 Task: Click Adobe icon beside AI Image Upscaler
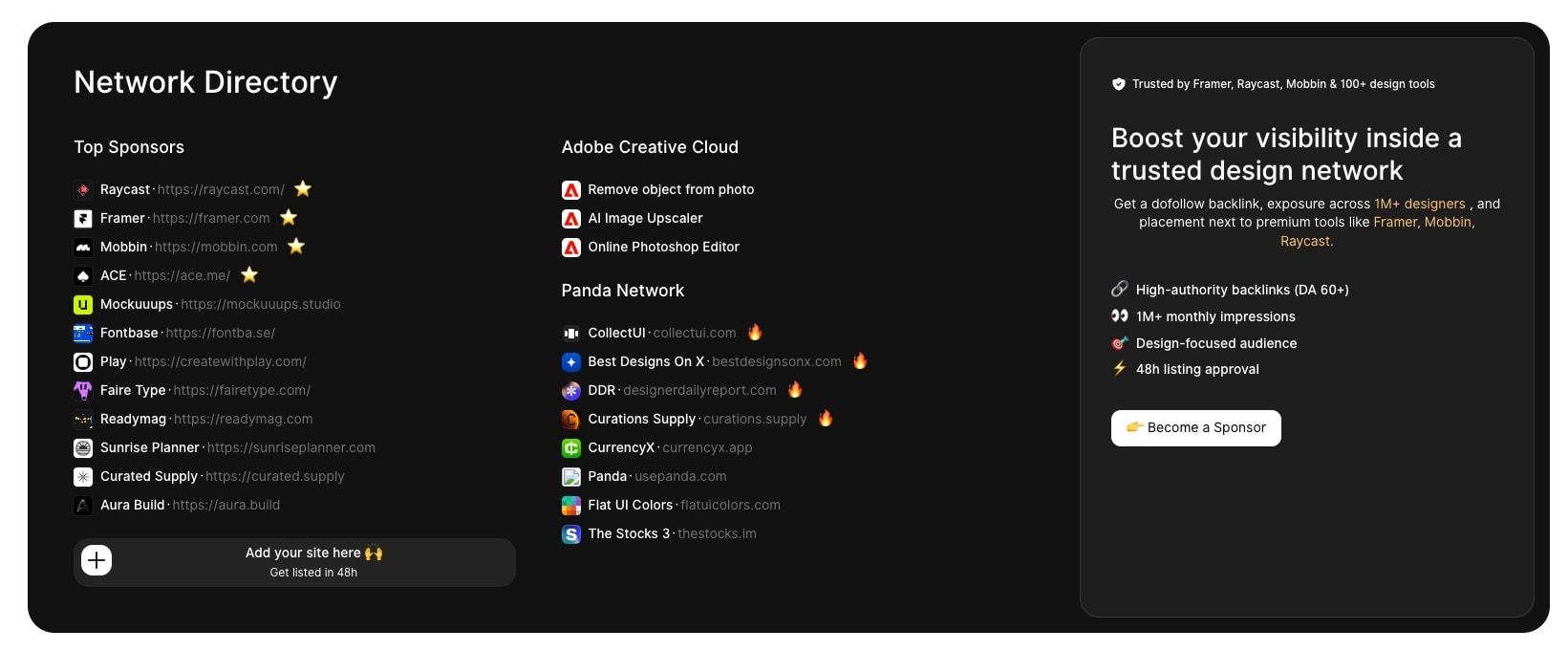coord(571,218)
